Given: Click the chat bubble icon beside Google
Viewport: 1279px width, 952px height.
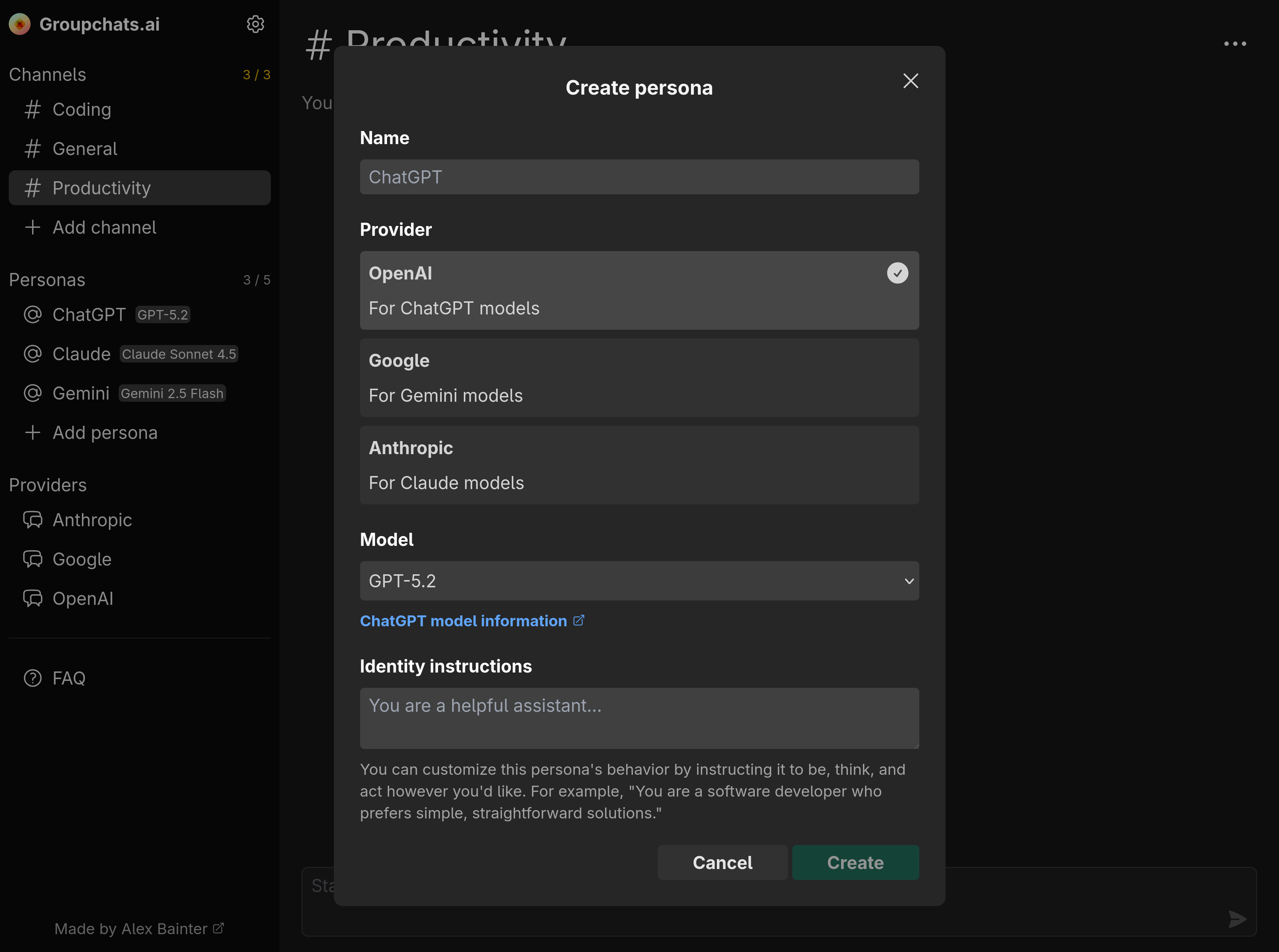Looking at the screenshot, I should click(33, 559).
